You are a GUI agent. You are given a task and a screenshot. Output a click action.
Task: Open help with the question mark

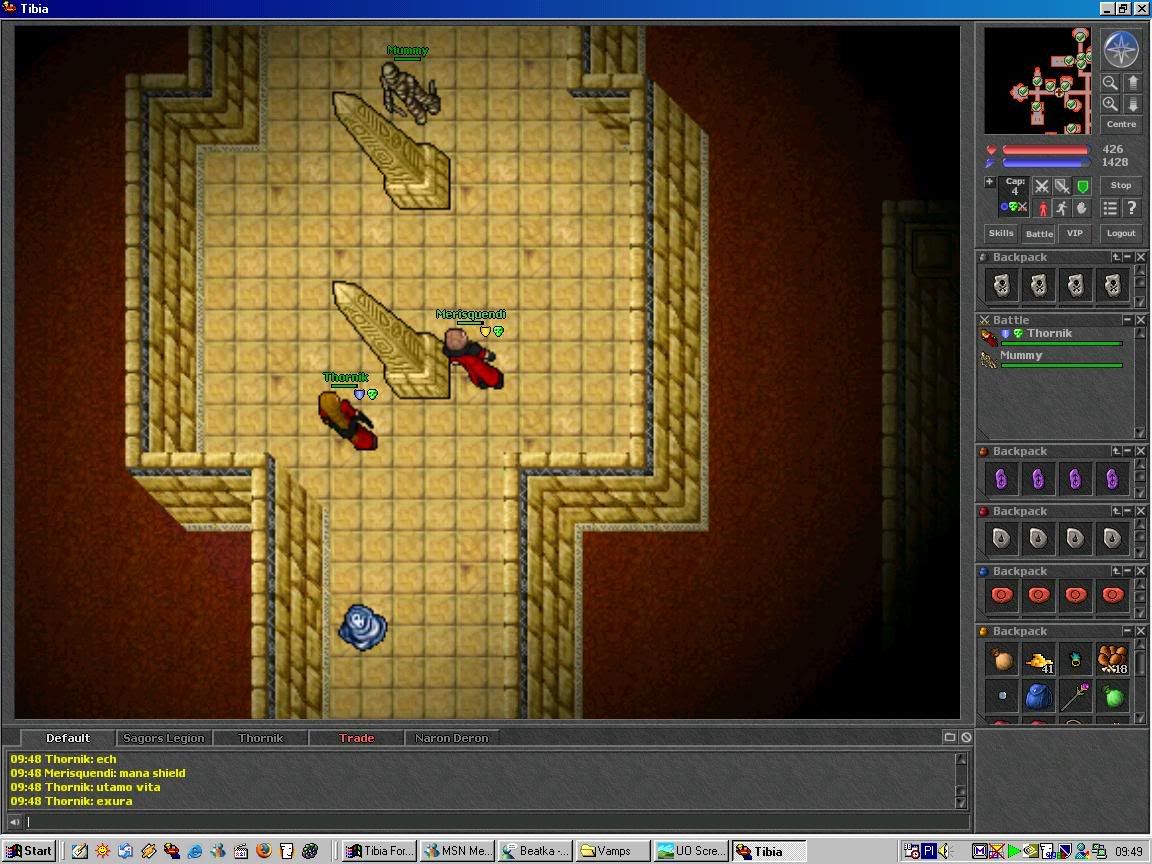point(1132,209)
